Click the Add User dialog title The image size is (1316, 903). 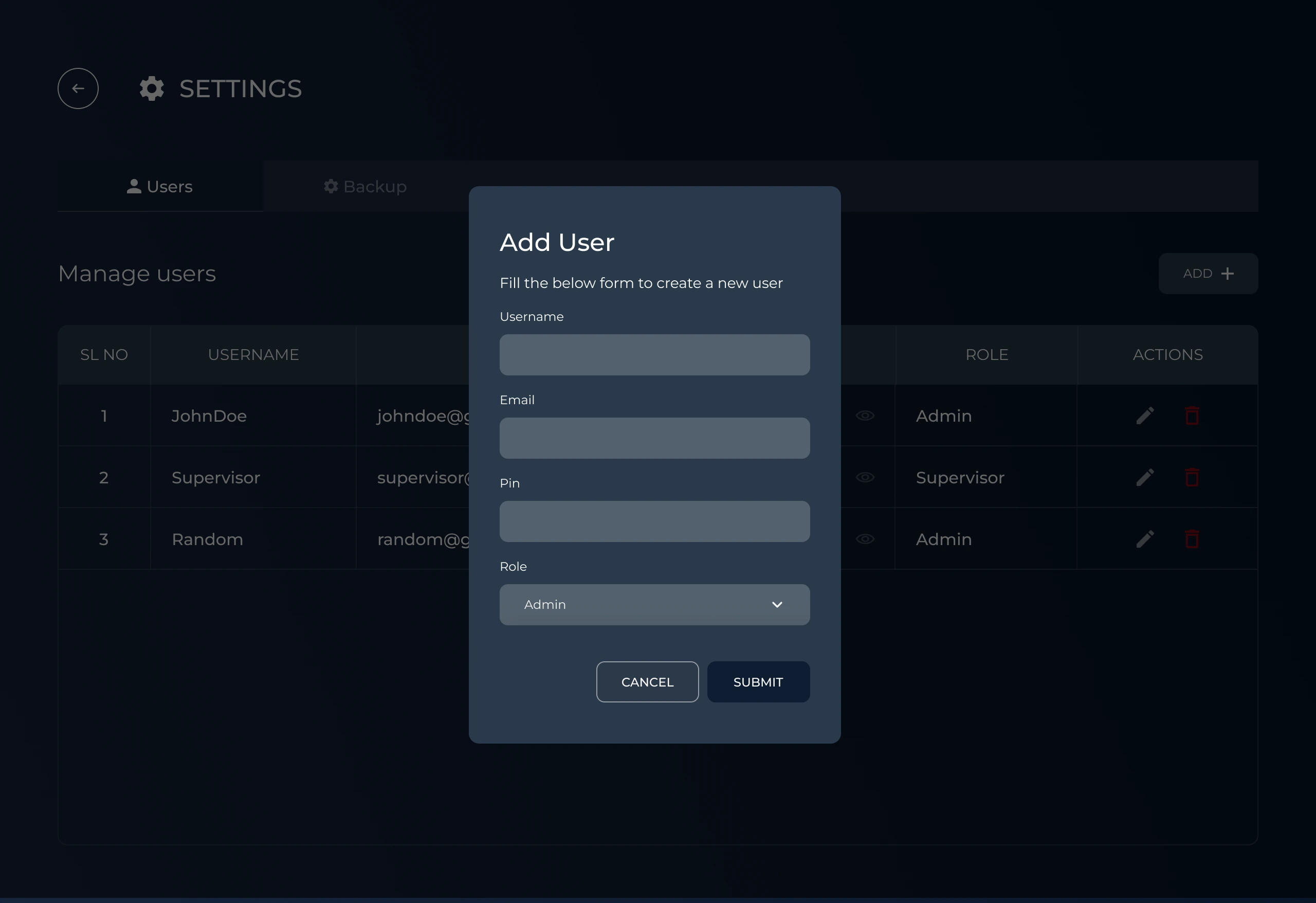[x=557, y=242]
